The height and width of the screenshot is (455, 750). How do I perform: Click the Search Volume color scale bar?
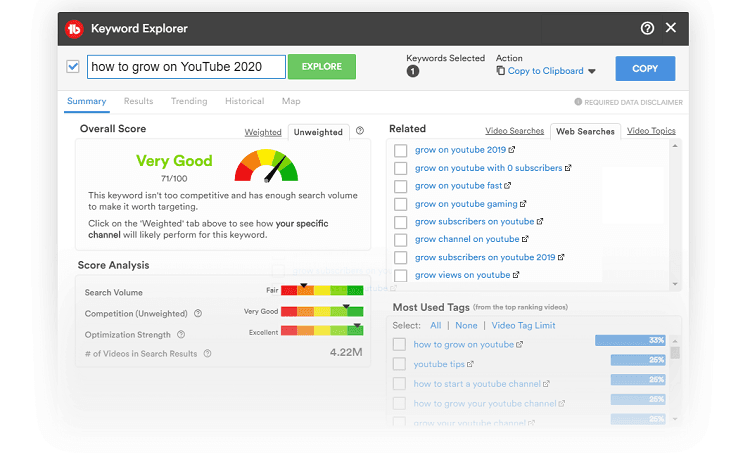point(322,290)
